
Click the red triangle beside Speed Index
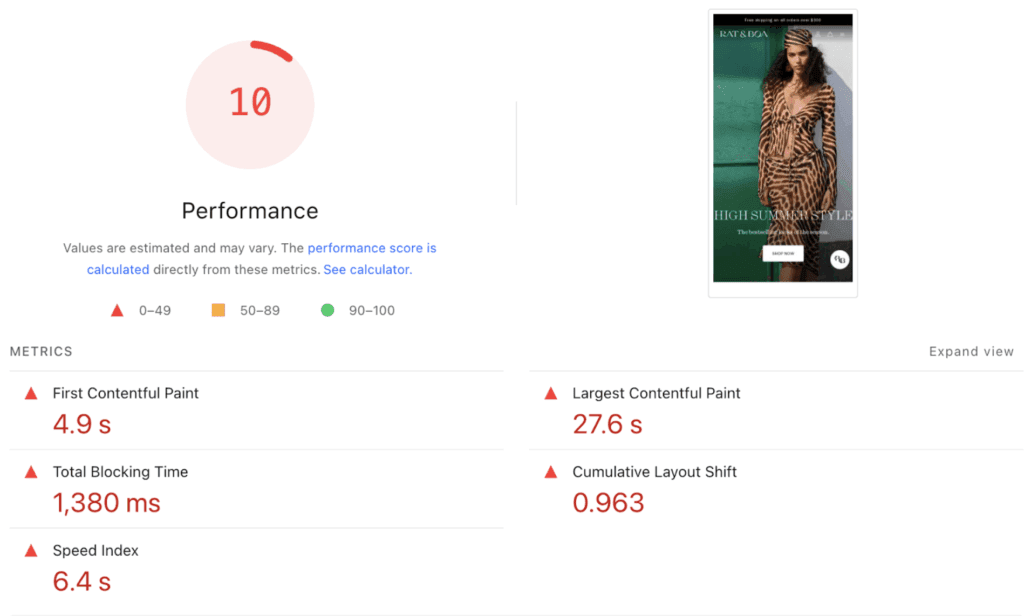[x=31, y=551]
